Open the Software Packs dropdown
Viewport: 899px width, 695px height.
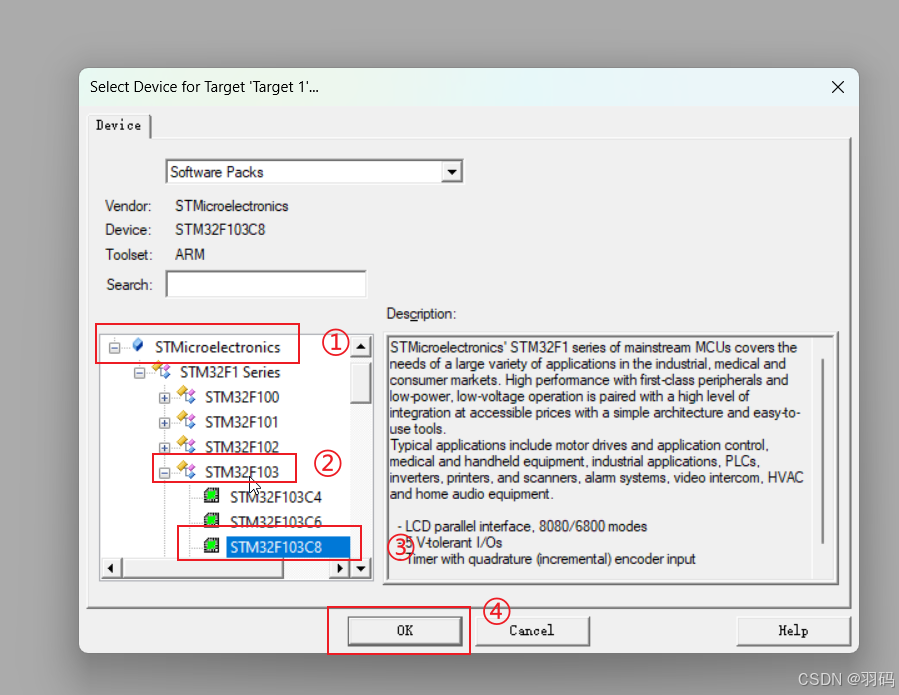[452, 171]
